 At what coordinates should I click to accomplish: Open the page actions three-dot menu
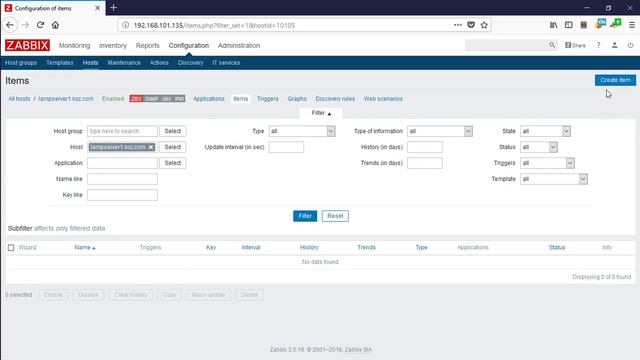click(458, 25)
